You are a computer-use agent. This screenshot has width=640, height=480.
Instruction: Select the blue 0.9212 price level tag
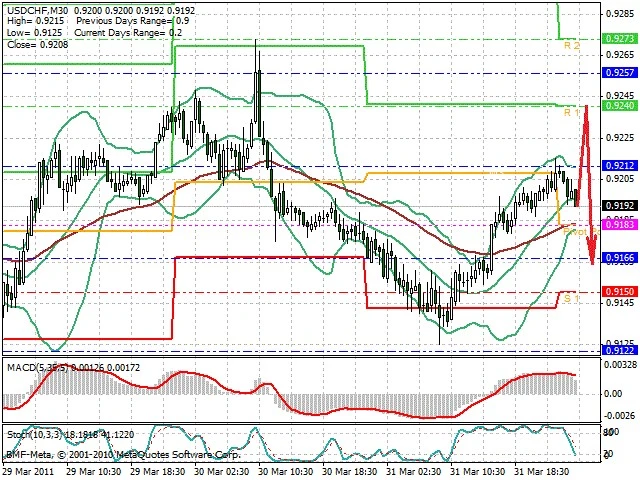click(620, 166)
